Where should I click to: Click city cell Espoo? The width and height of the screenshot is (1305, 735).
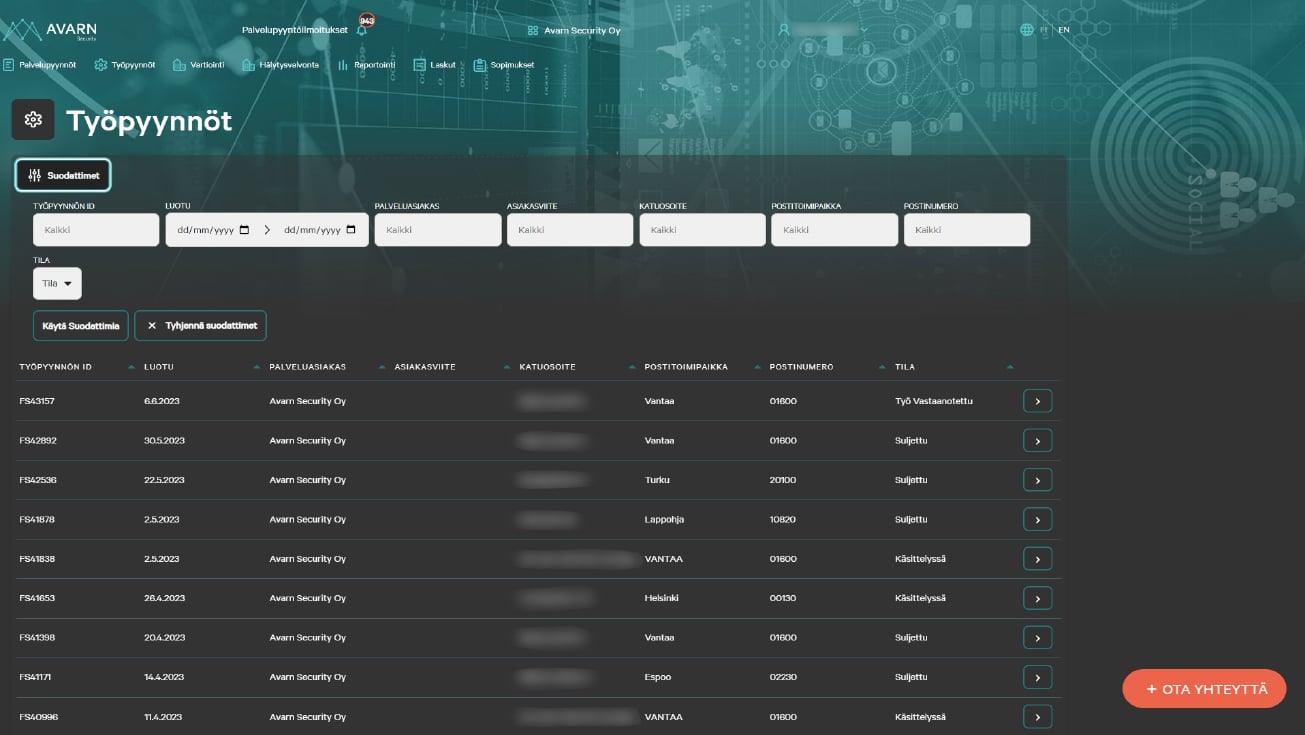point(658,678)
